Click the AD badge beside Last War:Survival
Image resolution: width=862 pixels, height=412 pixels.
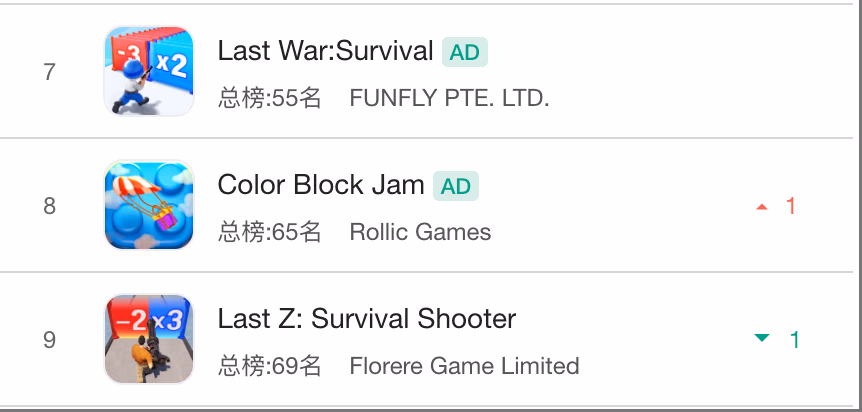pyautogui.click(x=465, y=52)
